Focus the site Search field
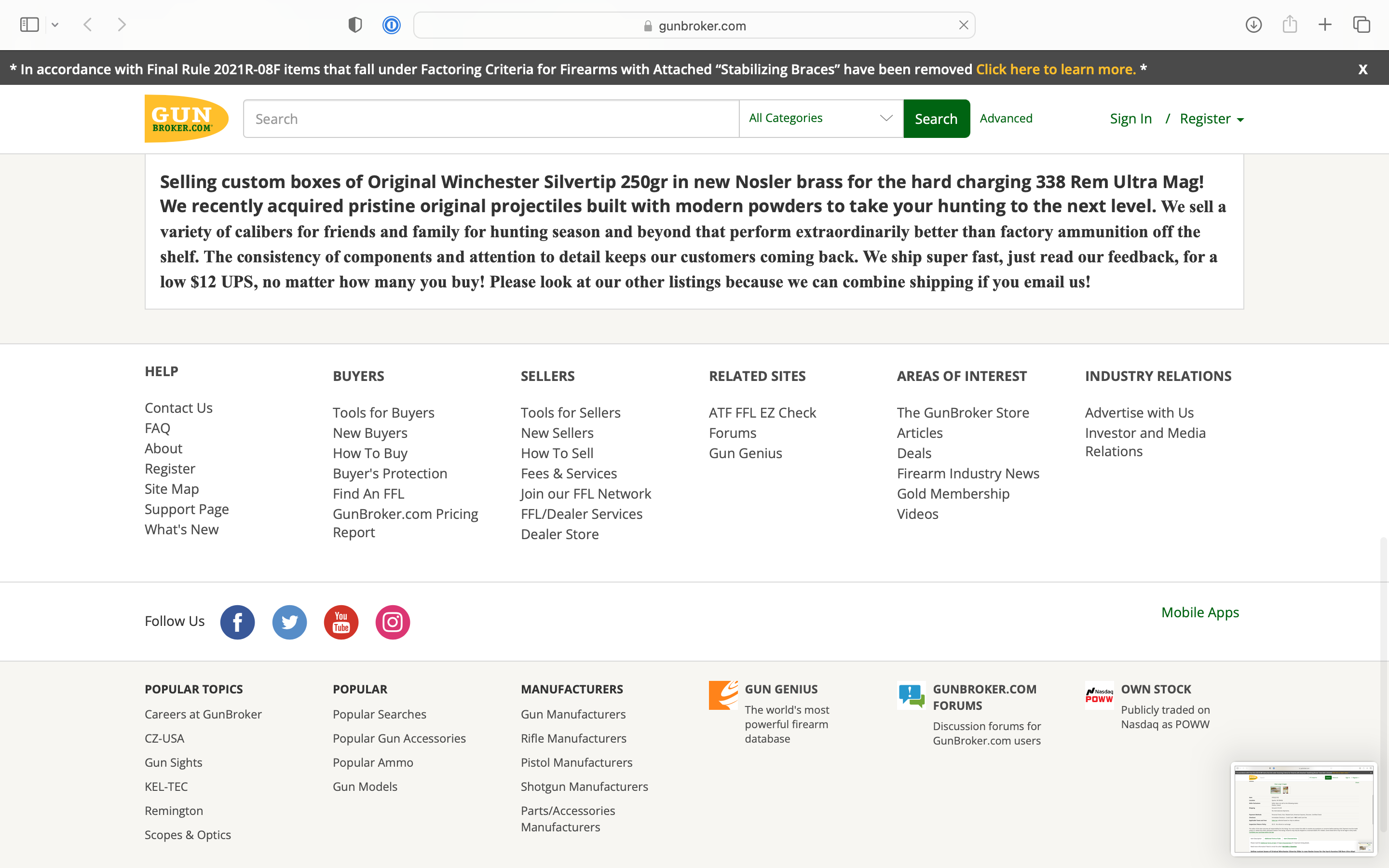The width and height of the screenshot is (1389, 868). tap(491, 119)
